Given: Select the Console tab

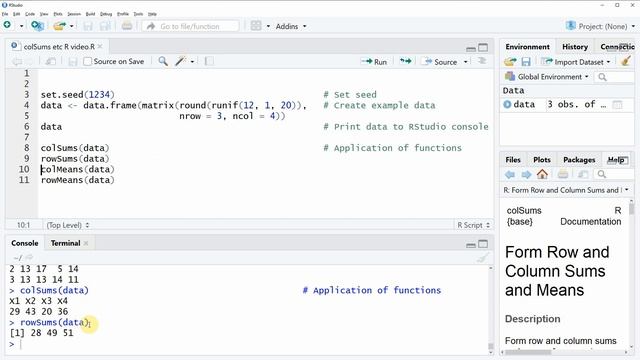Looking at the screenshot, I should coord(24,243).
